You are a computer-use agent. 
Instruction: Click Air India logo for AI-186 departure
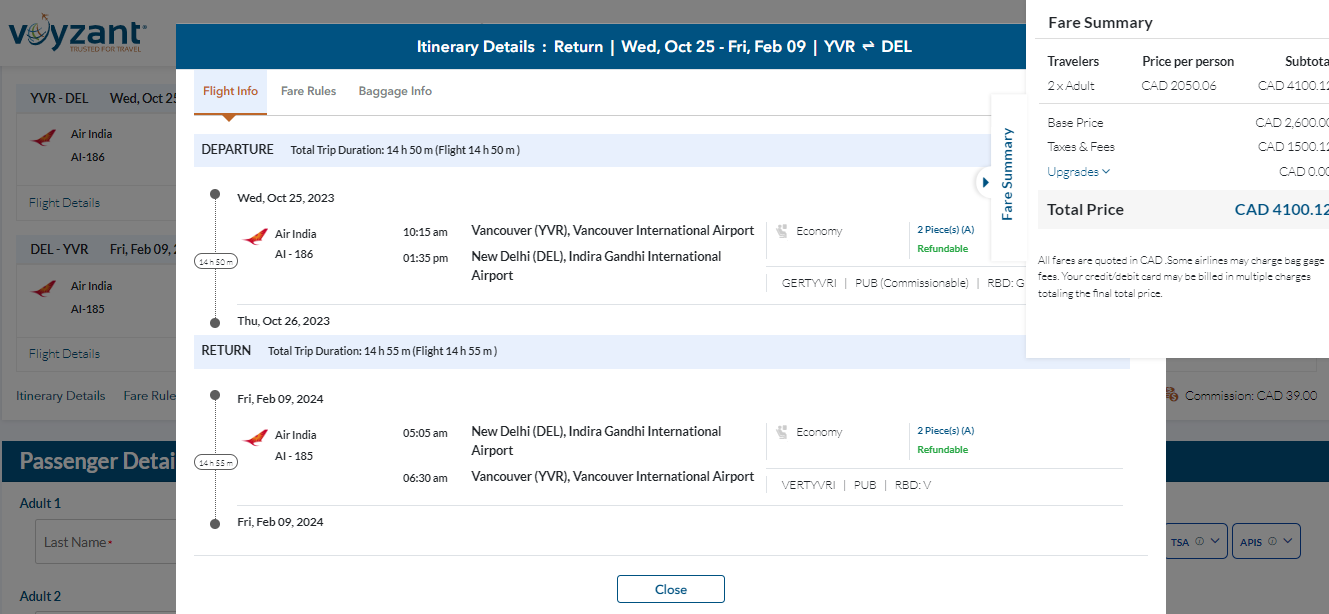[x=255, y=237]
